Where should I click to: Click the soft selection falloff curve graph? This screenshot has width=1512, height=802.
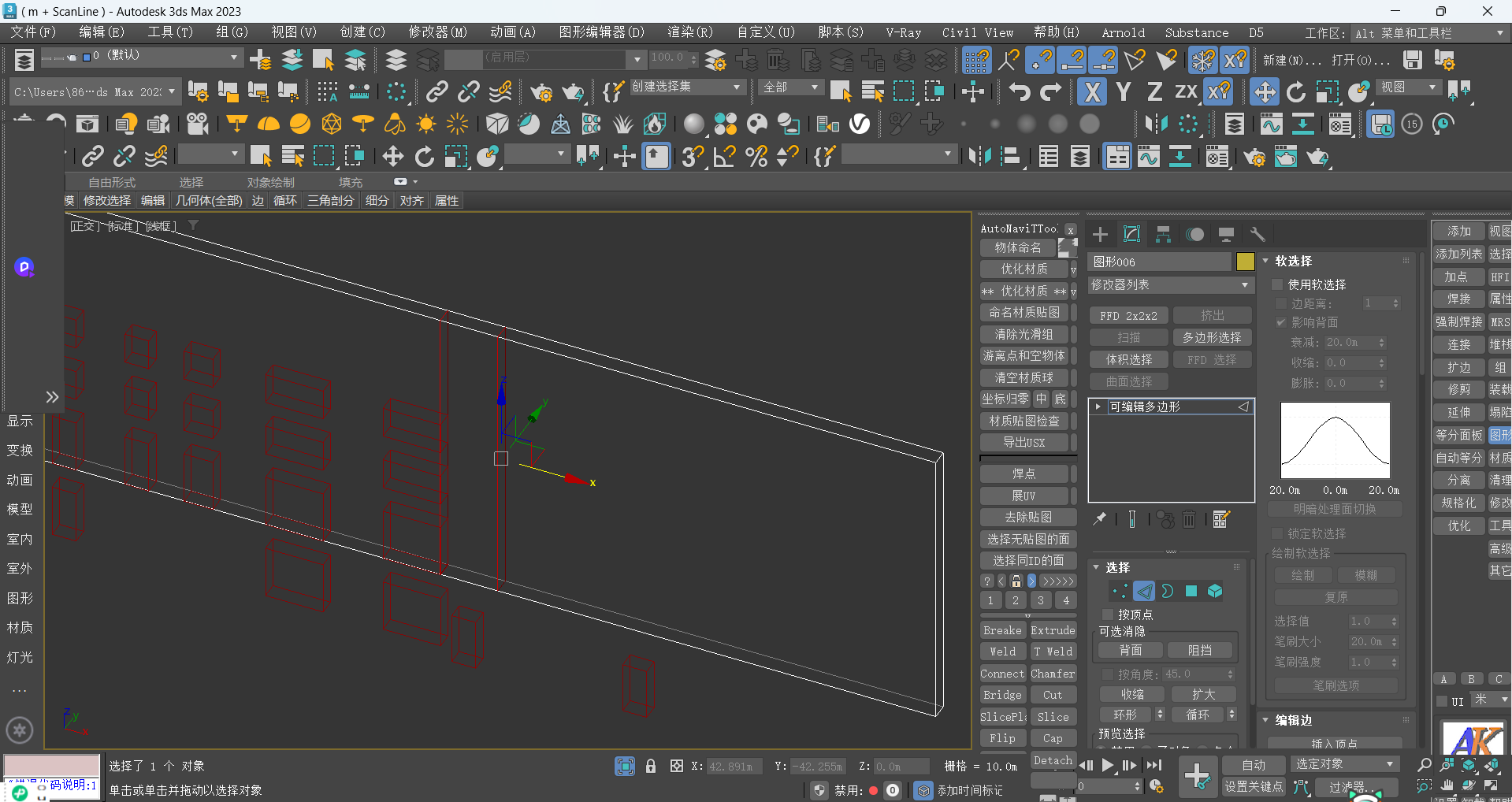pyautogui.click(x=1335, y=440)
